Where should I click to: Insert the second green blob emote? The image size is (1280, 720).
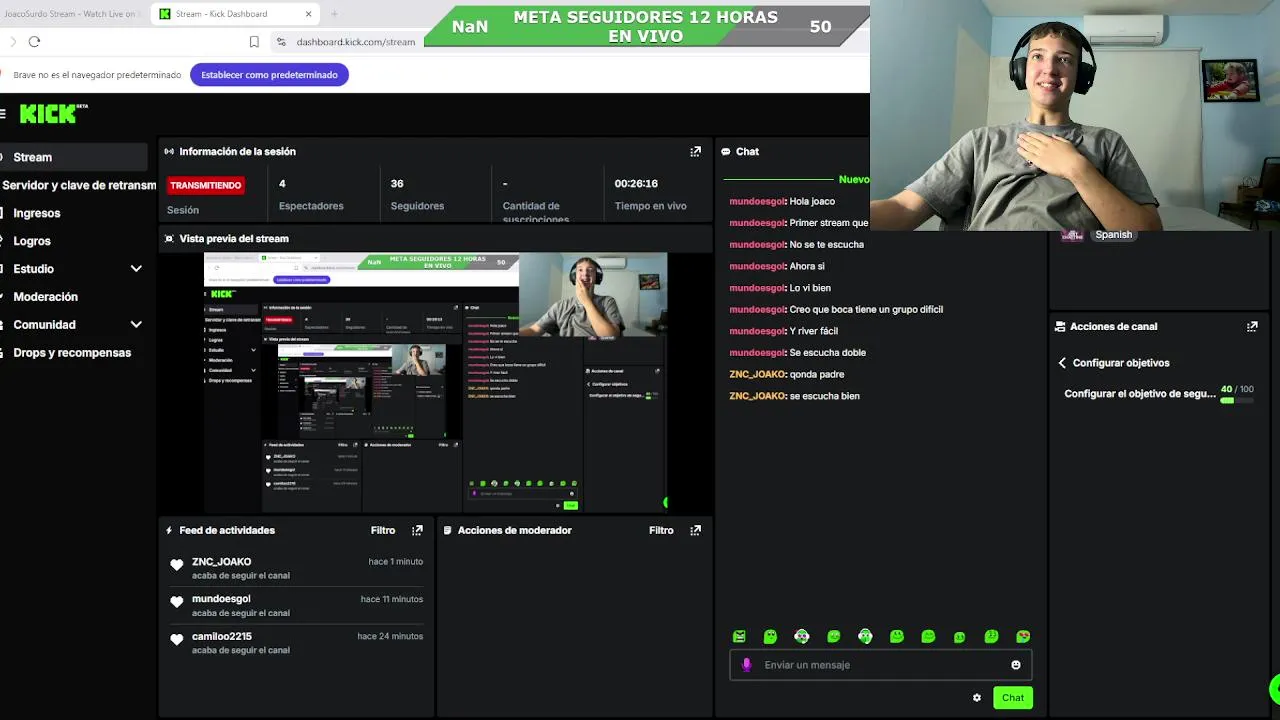(x=770, y=636)
